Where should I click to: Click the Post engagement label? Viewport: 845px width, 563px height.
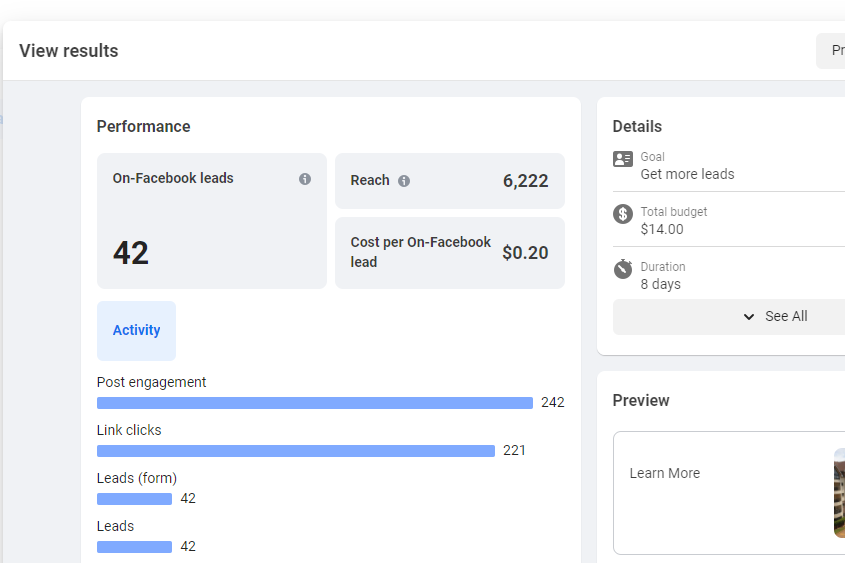[151, 382]
